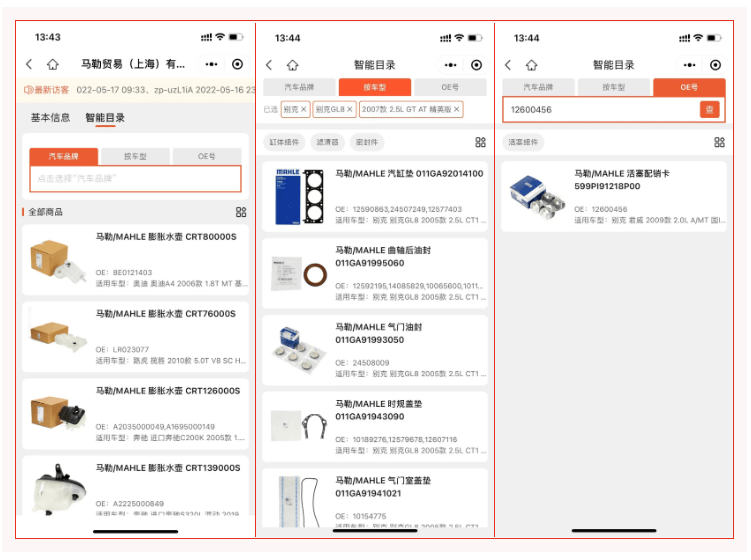Toggle grid view icon beside 活塞组件 chip
751x560 pixels.
(x=719, y=142)
